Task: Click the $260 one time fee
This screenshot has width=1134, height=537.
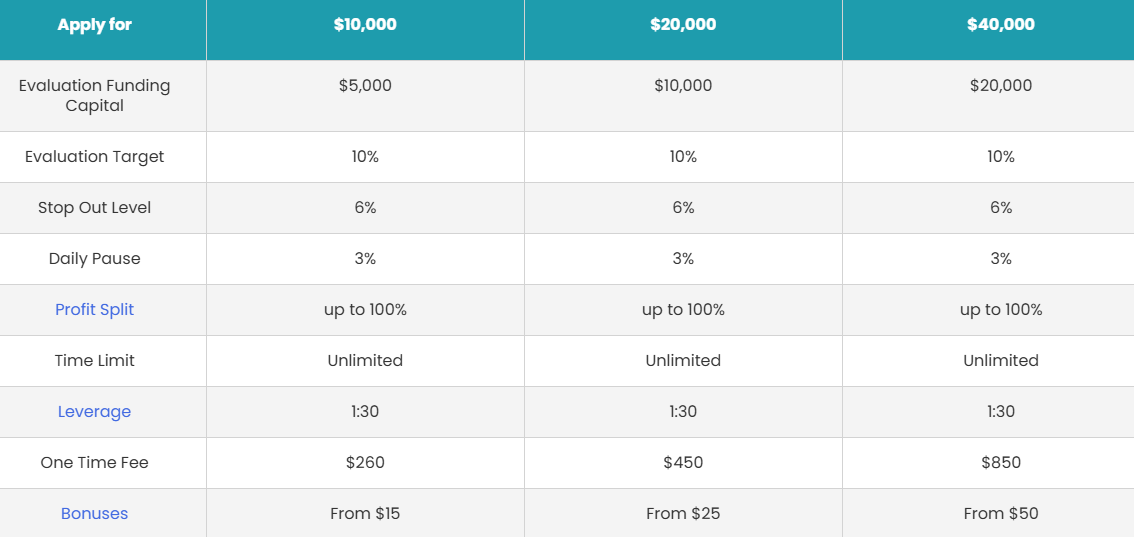Action: [365, 463]
